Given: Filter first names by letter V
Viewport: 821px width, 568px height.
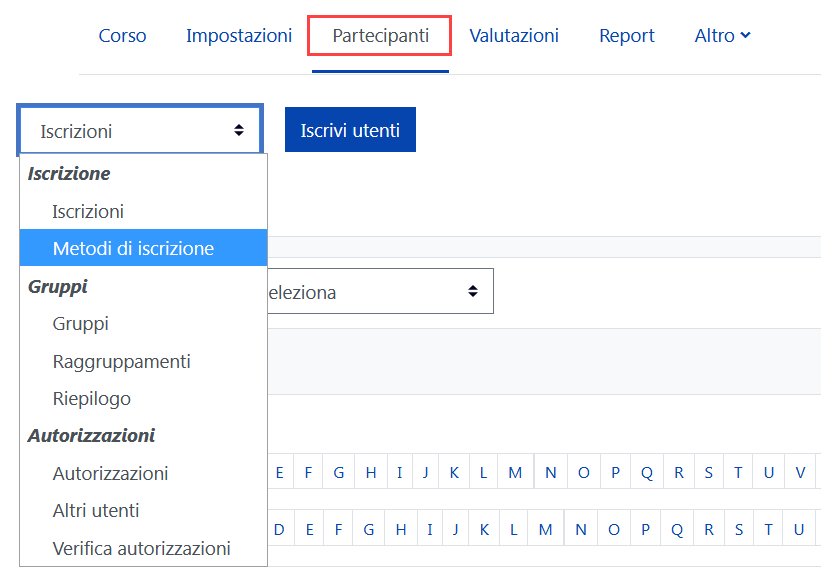Looking at the screenshot, I should click(x=800, y=472).
